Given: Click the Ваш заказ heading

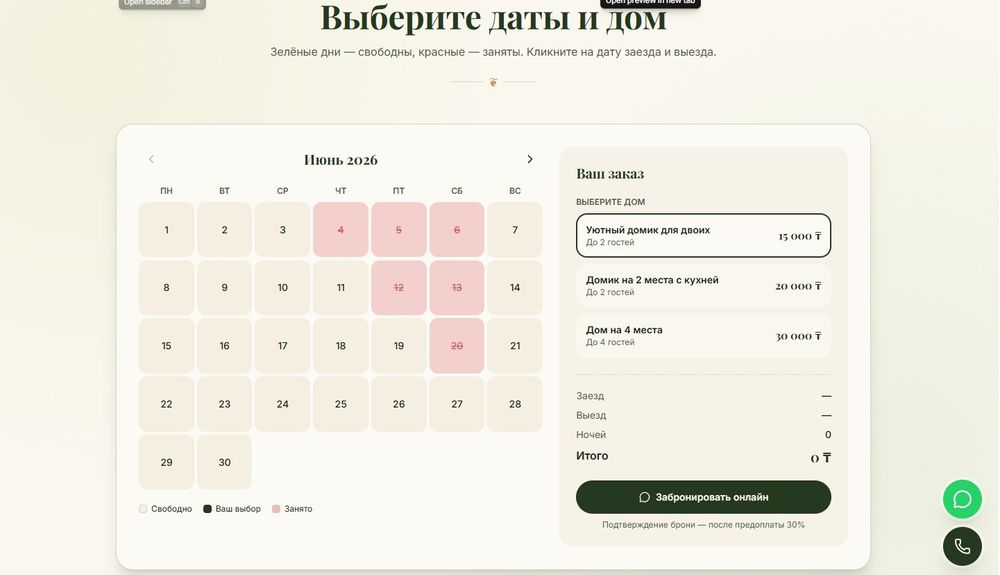Looking at the screenshot, I should pyautogui.click(x=610, y=173).
